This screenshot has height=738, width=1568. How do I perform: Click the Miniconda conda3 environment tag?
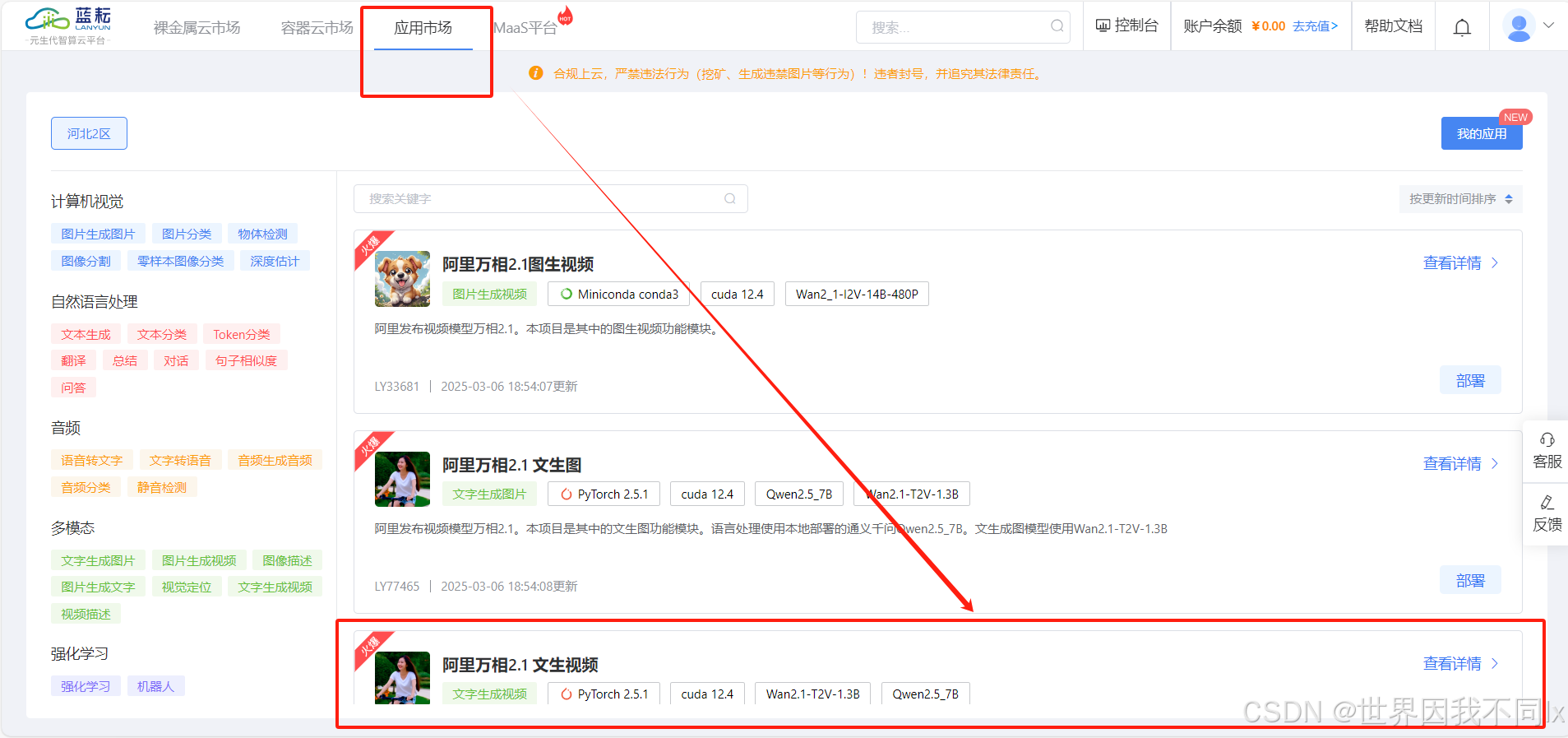pos(619,294)
